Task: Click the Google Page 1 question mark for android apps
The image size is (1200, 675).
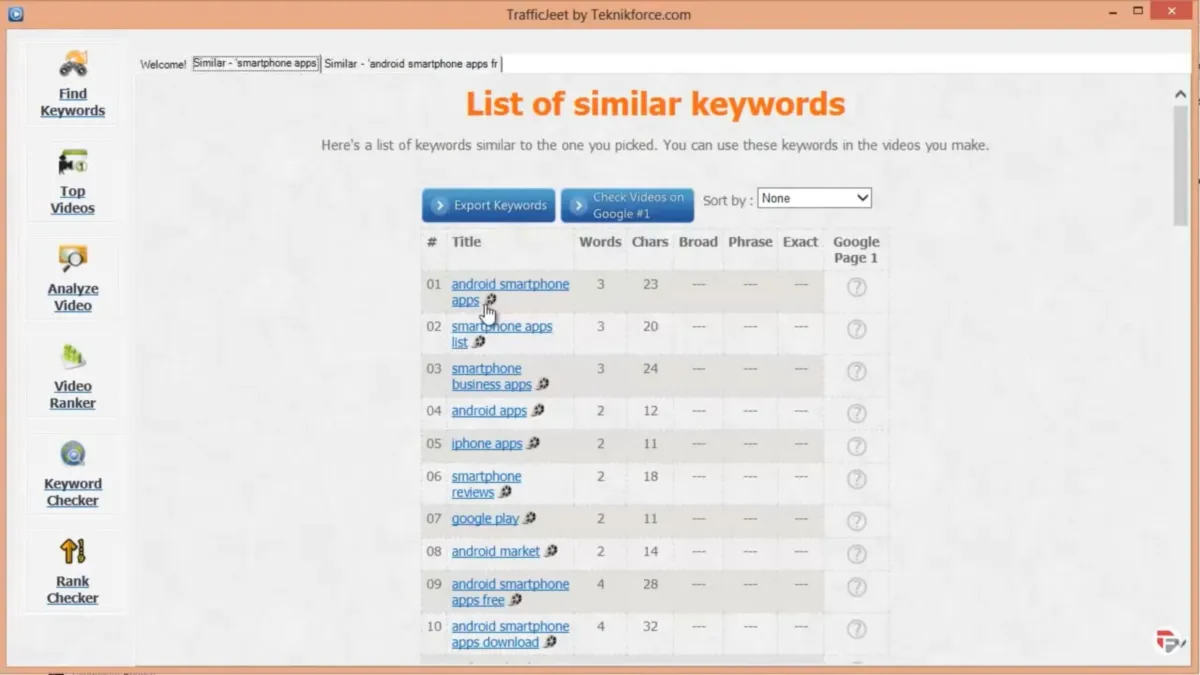Action: [856, 412]
